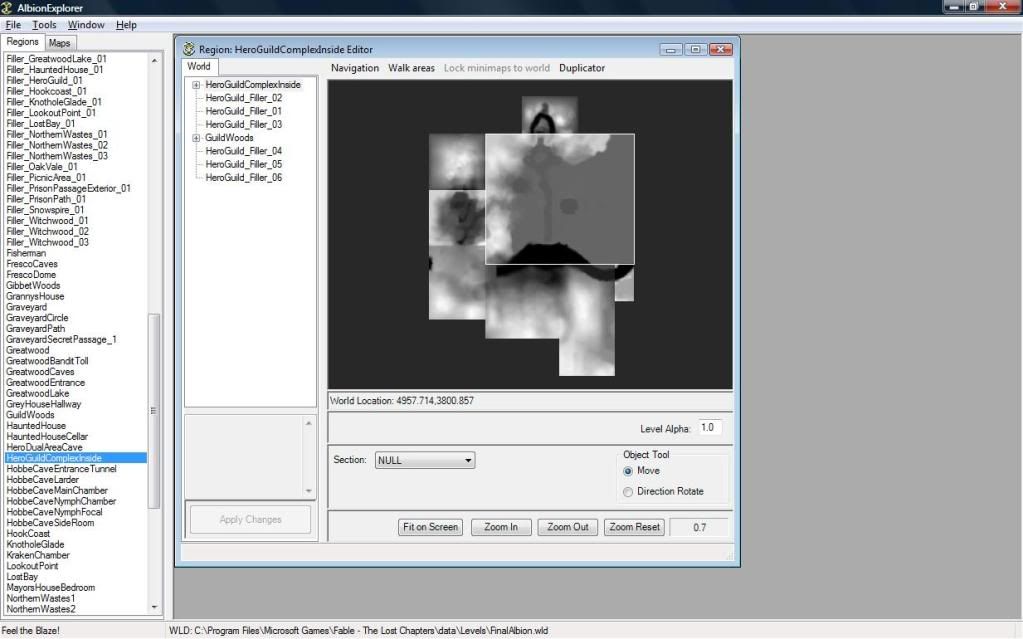Screen dimensions: 1023x639
Task: Select GrannysHouse in regions list
Action: click(35, 296)
